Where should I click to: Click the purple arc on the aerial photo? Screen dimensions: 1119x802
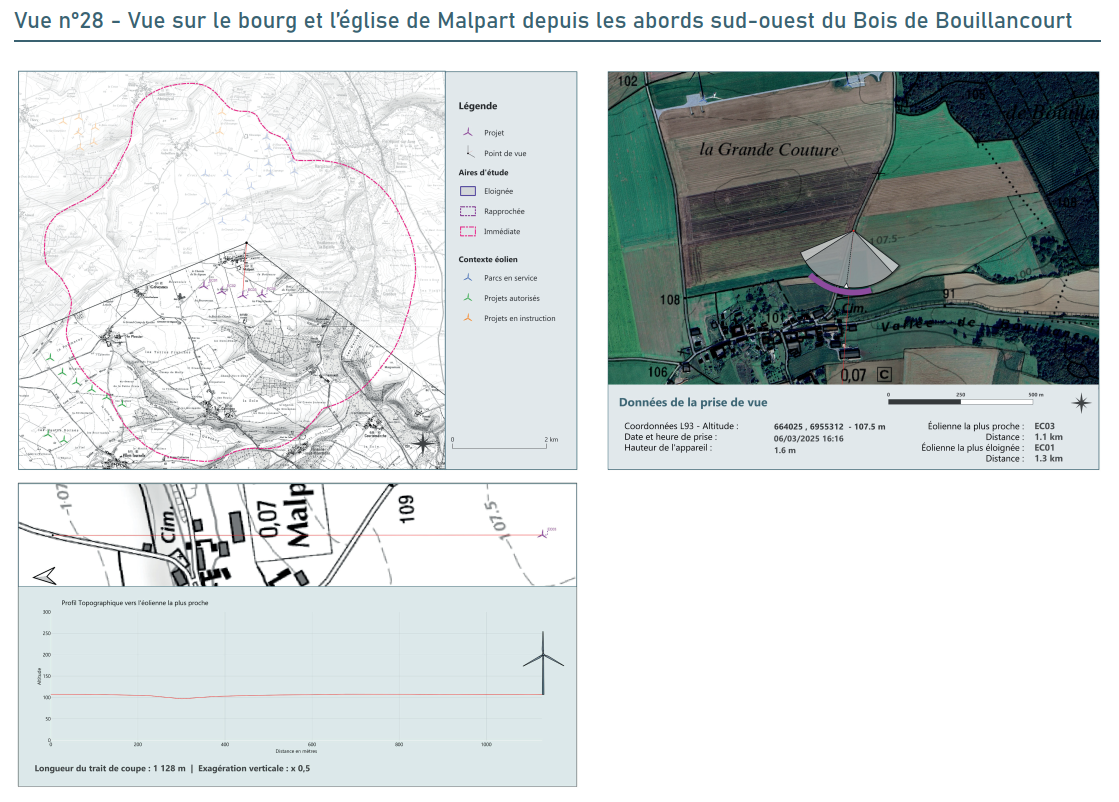(840, 287)
